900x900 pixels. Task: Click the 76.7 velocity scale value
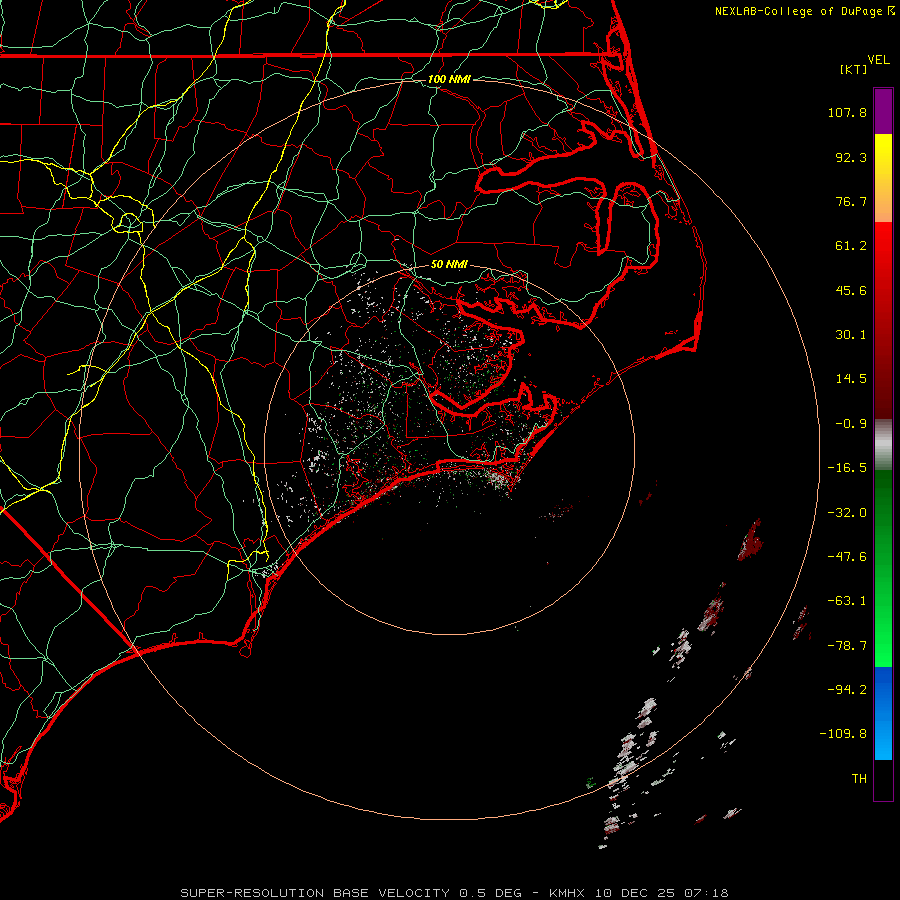851,201
